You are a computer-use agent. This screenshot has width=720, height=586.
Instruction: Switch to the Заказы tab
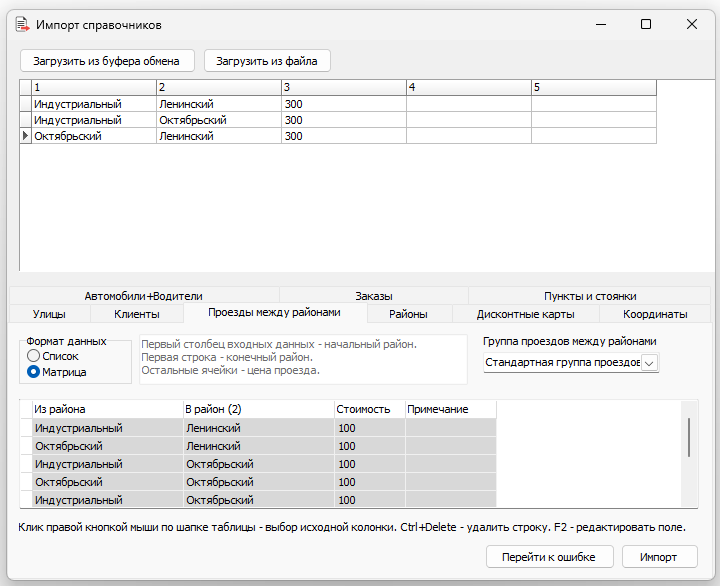pos(373,296)
